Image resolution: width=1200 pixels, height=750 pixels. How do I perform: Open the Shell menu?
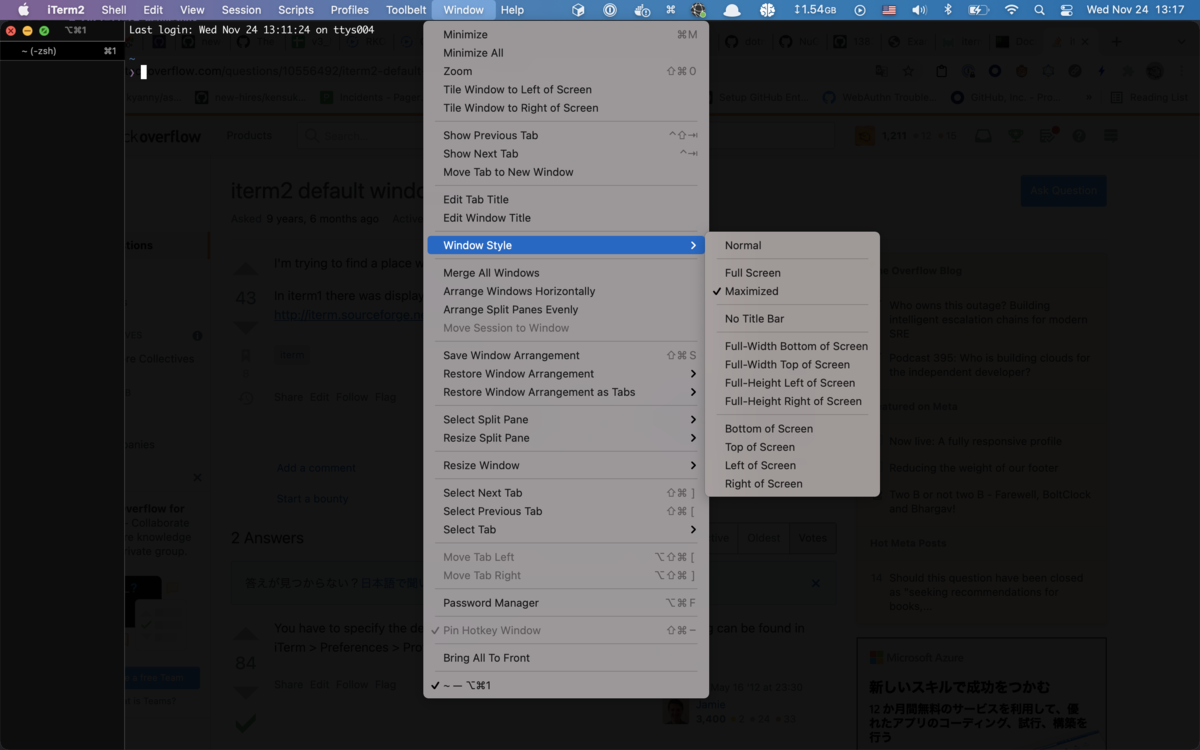[x=114, y=10]
